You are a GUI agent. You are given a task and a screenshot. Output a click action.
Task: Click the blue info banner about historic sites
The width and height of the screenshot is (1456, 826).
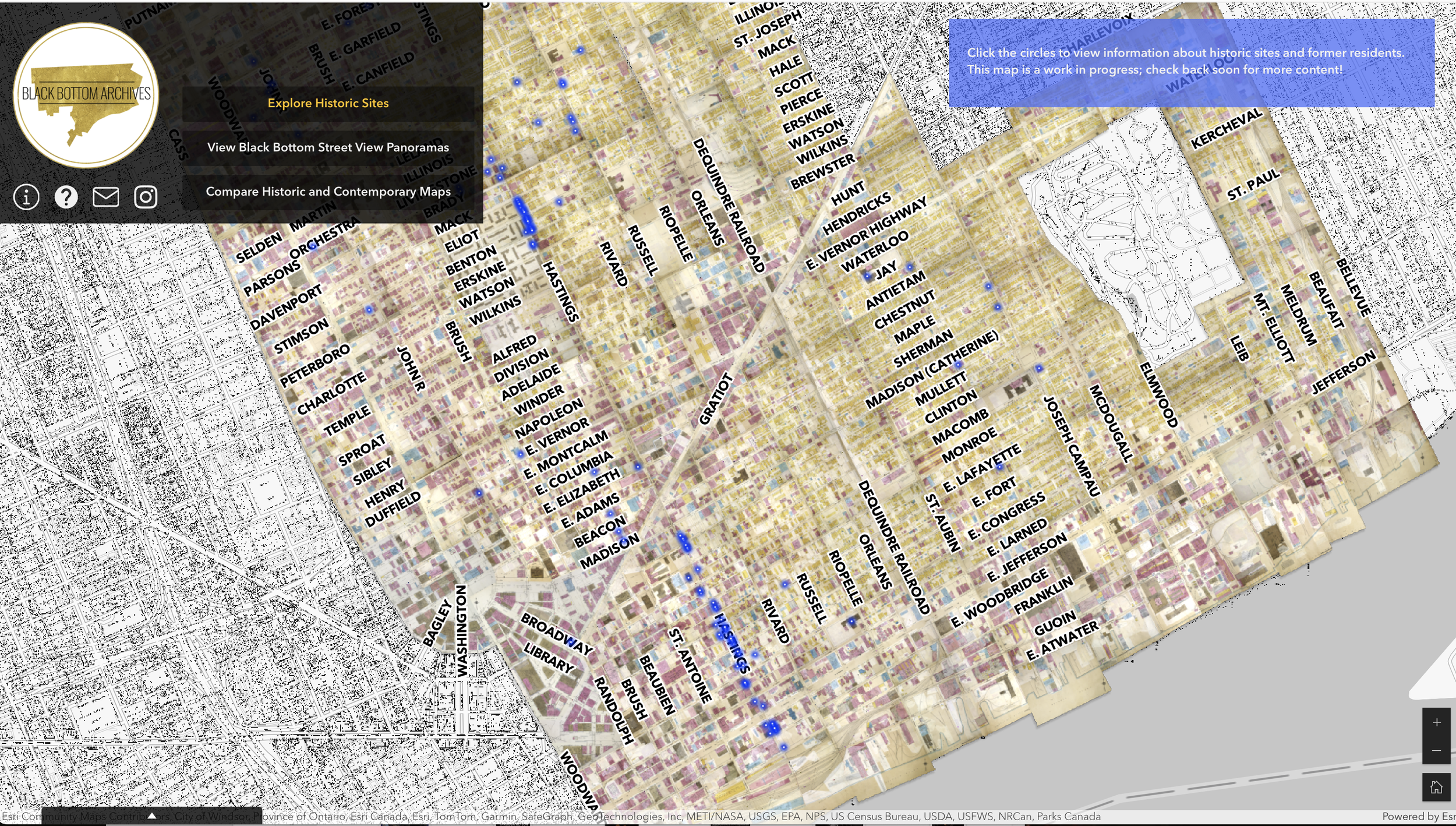coord(1191,63)
